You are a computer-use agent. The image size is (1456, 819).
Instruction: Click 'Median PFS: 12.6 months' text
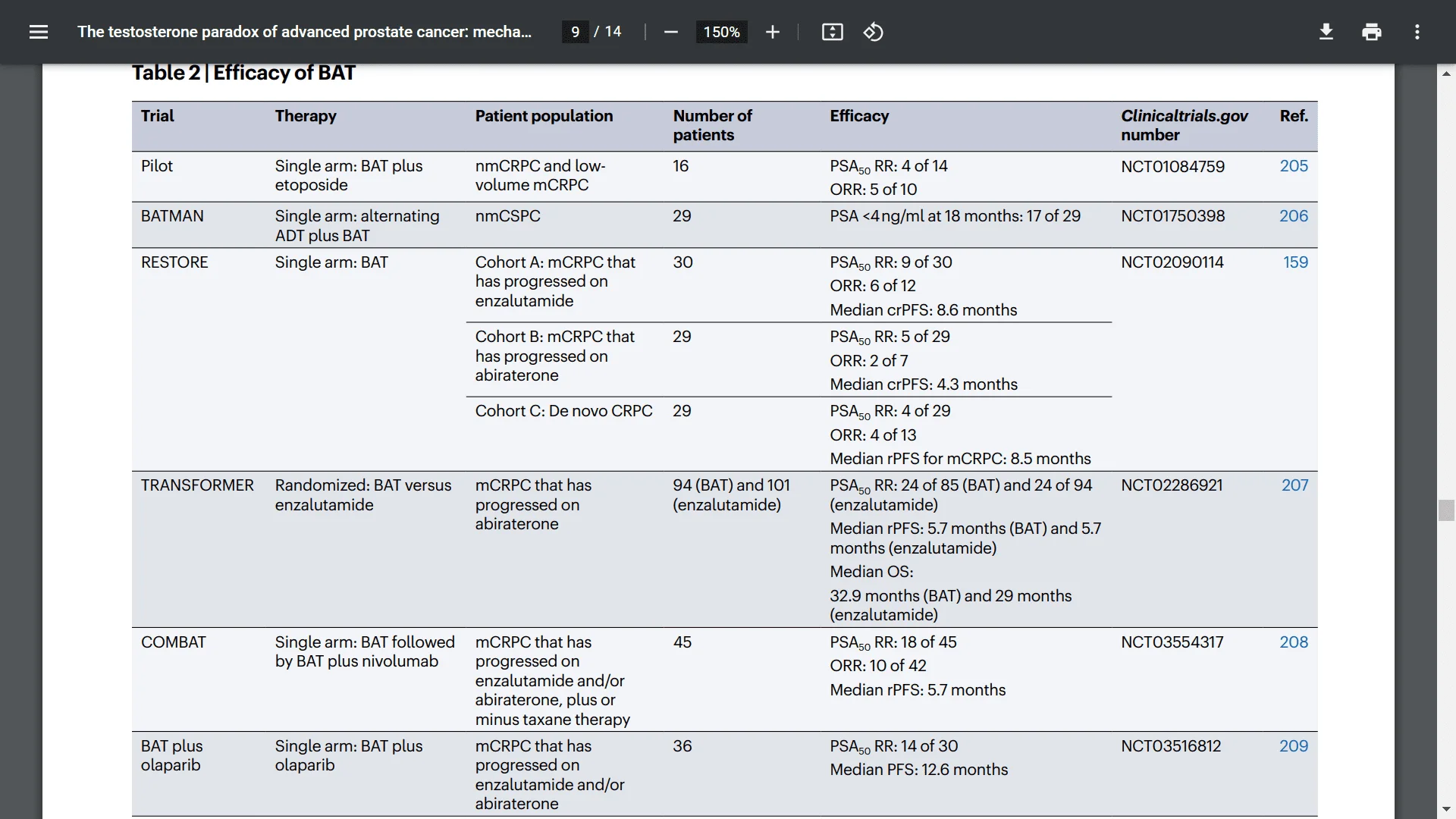(x=918, y=770)
